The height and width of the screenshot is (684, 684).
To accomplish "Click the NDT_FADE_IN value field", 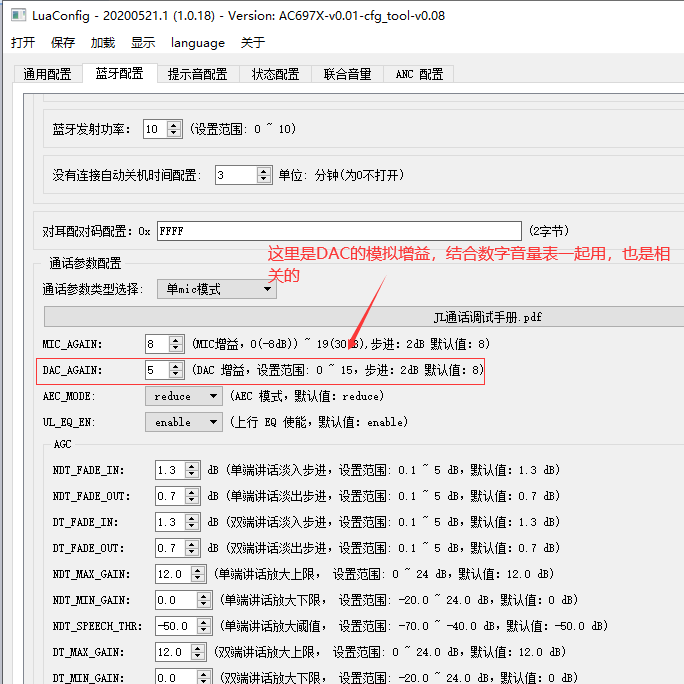I will coord(170,470).
